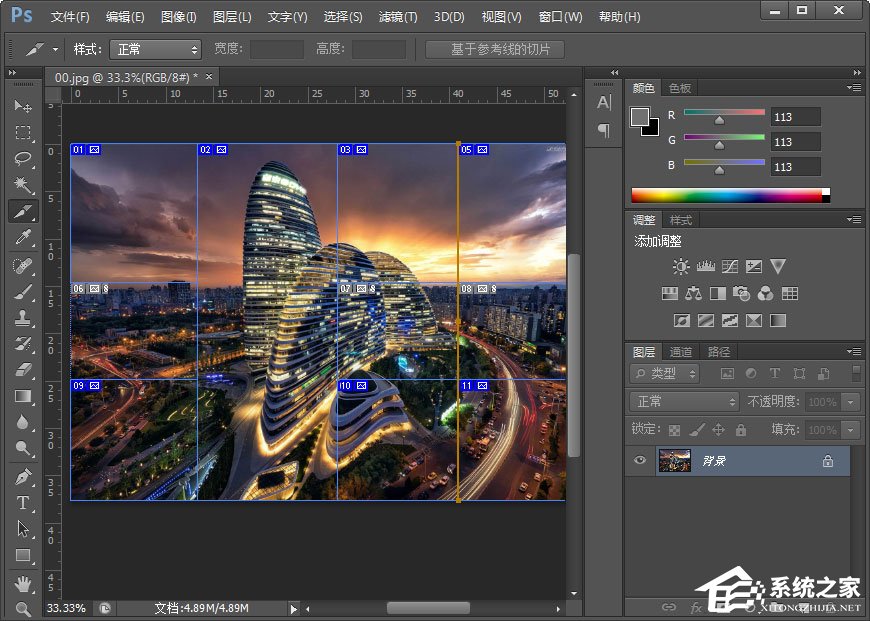
Task: Select the Zoom tool
Action: click(23, 608)
